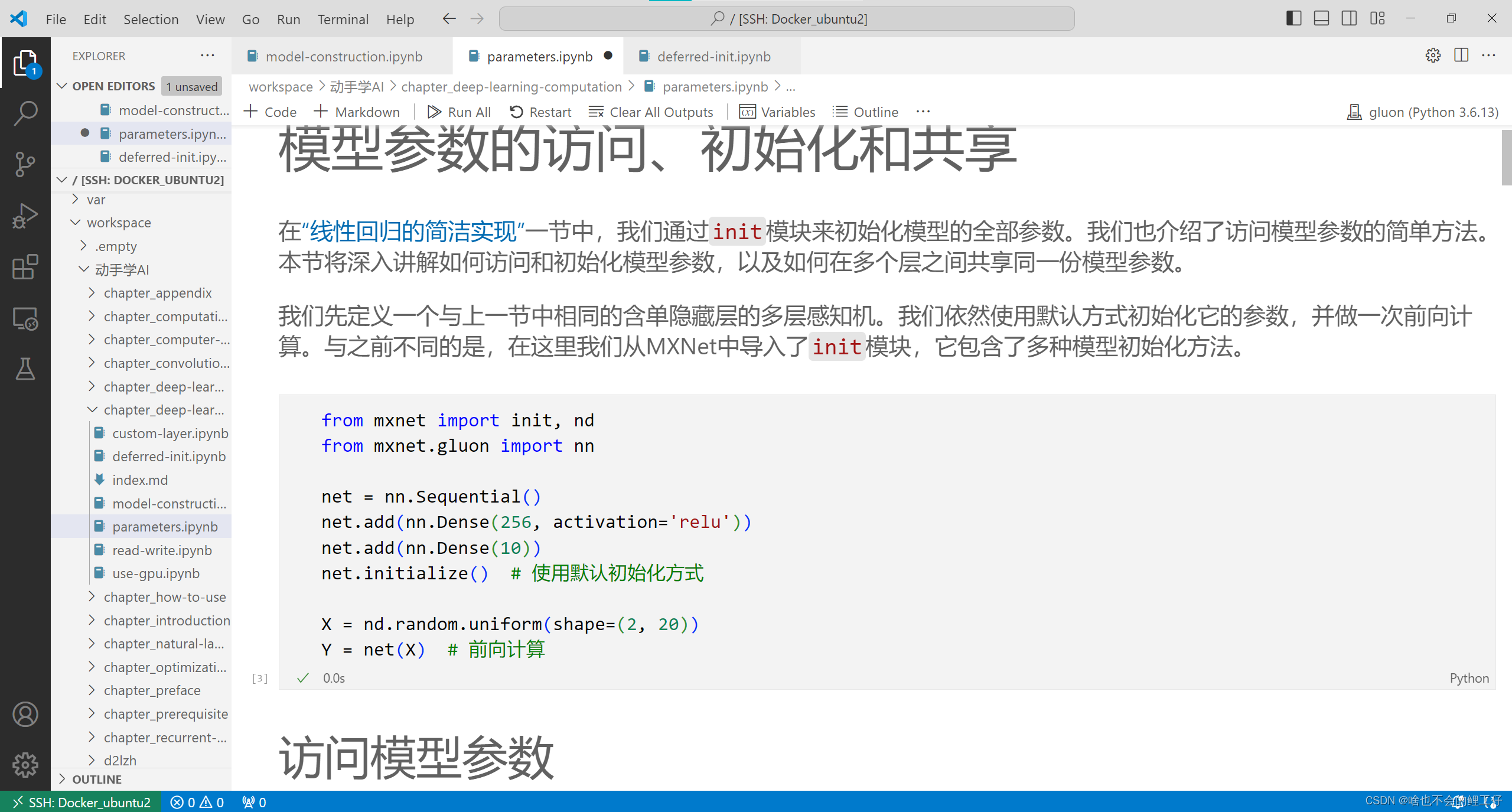Open the Source Control view

pyautogui.click(x=25, y=164)
